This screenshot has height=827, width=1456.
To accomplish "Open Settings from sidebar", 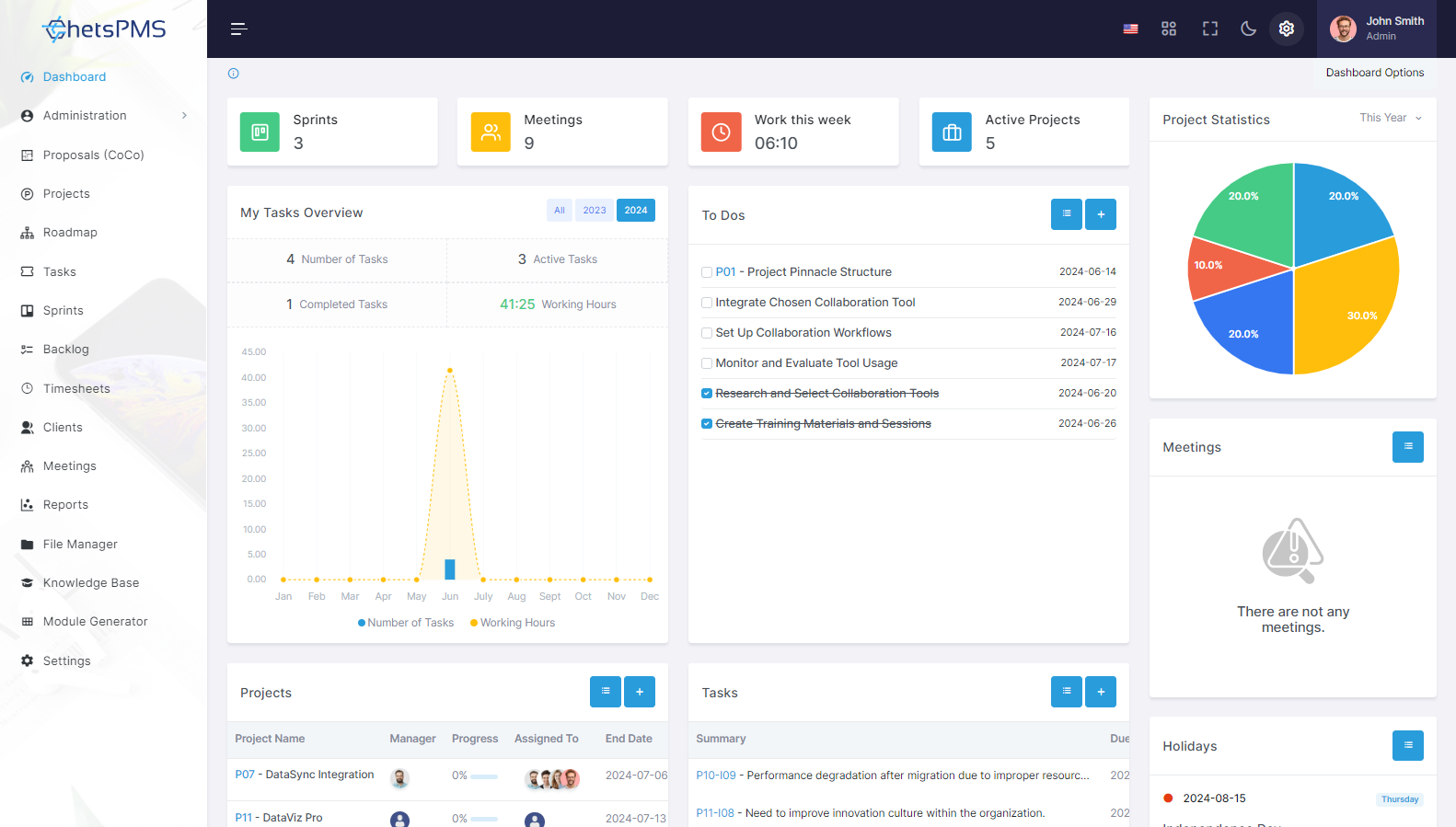I will click(66, 661).
